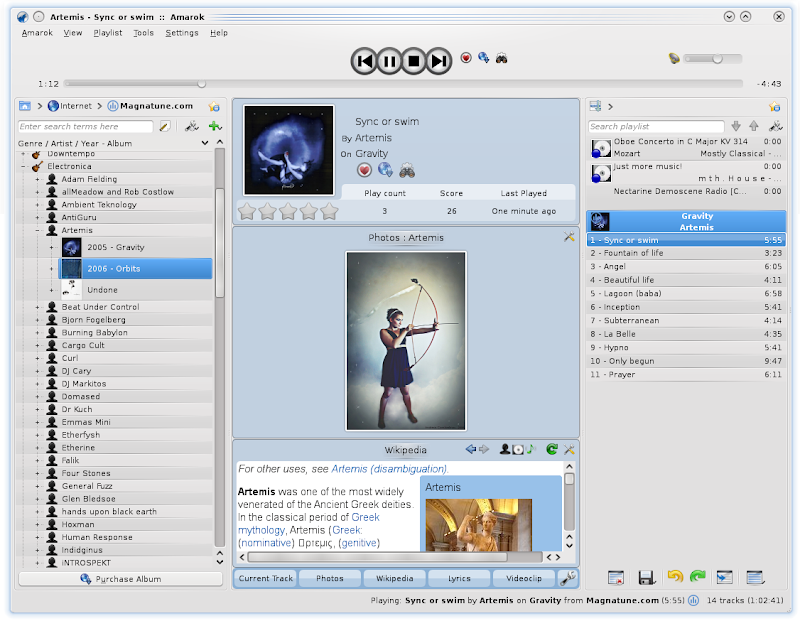
Task: Pause the current playback
Action: coord(389,61)
